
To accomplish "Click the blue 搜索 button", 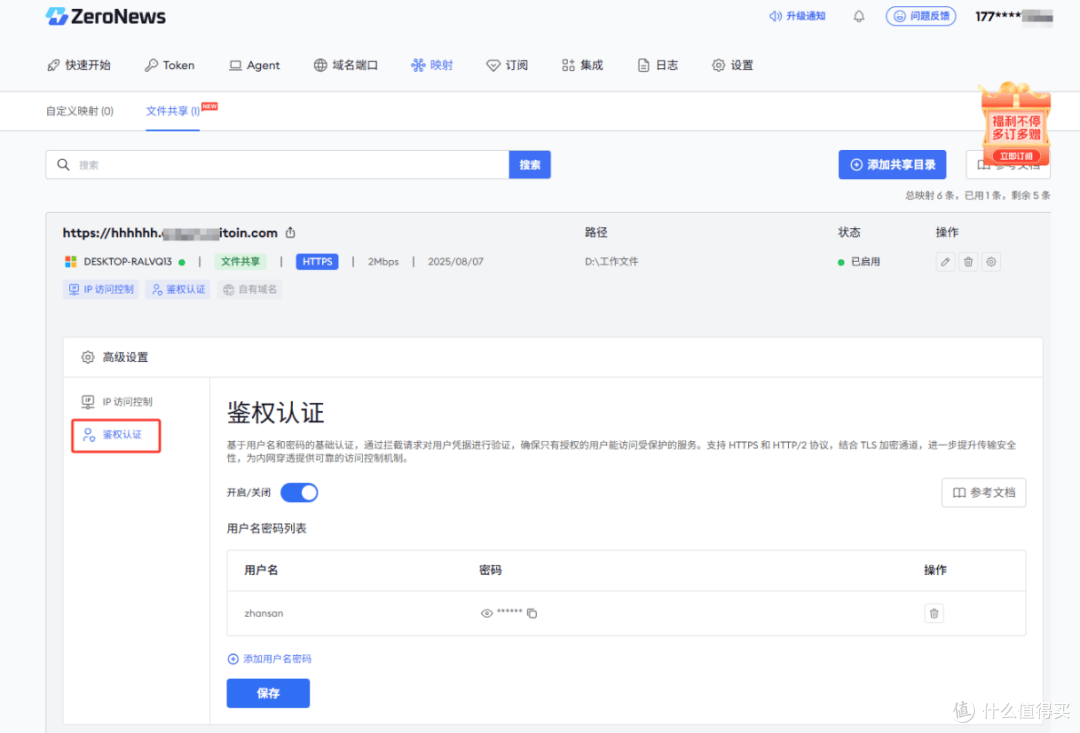I will [530, 165].
